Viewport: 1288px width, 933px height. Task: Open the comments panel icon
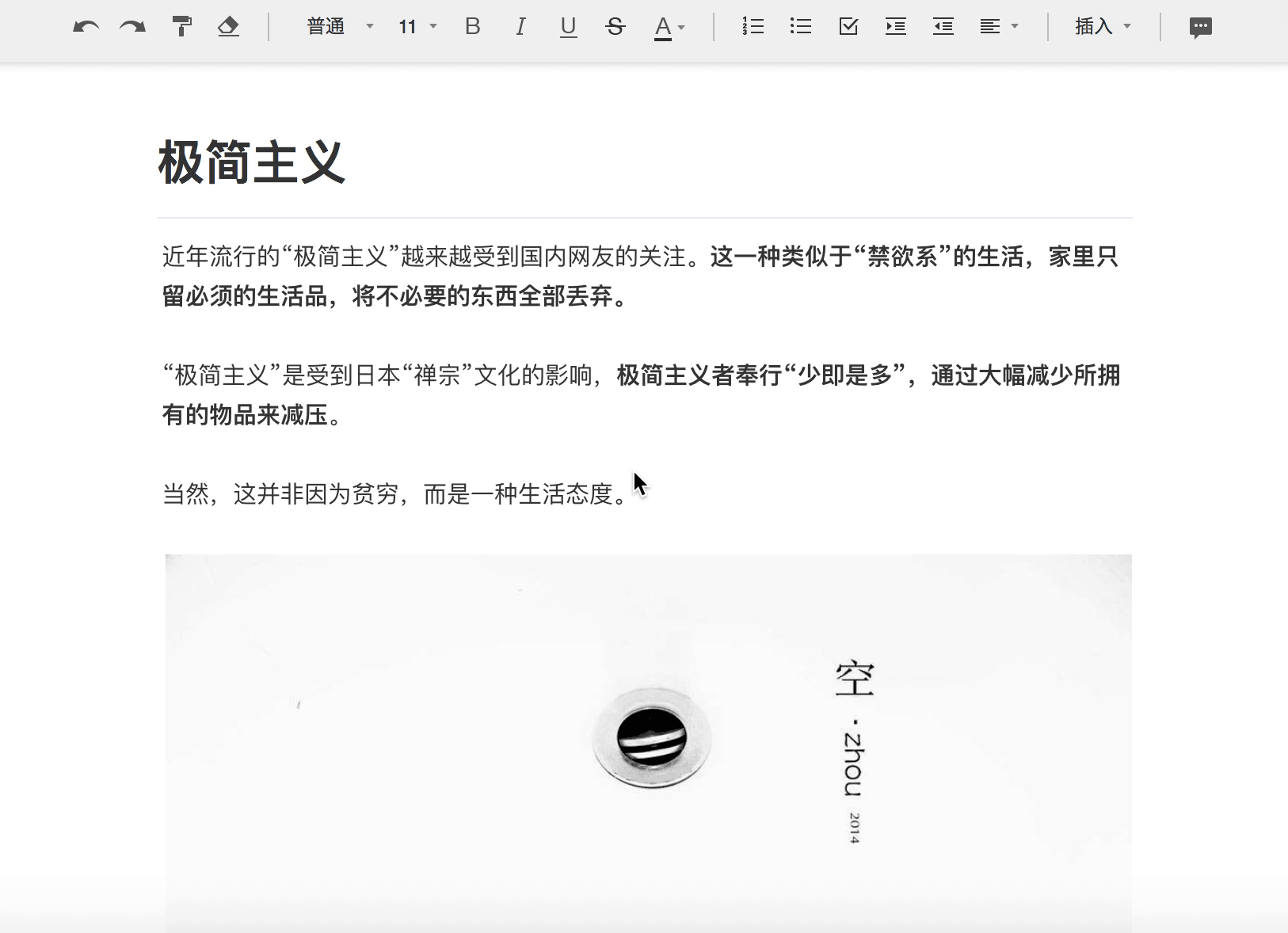click(x=1199, y=26)
